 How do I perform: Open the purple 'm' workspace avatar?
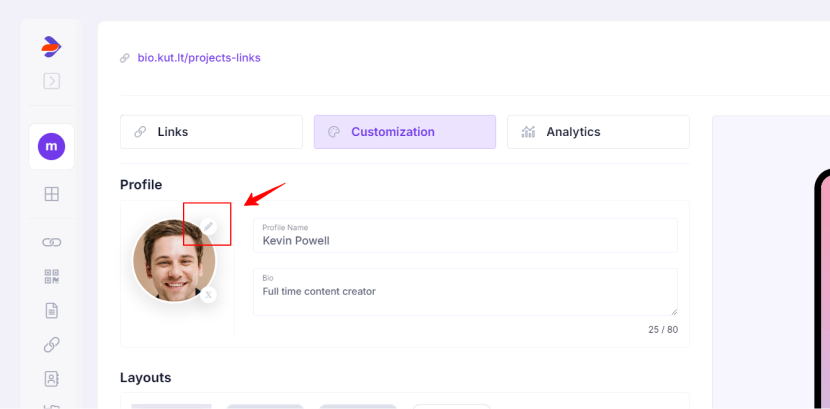51,147
